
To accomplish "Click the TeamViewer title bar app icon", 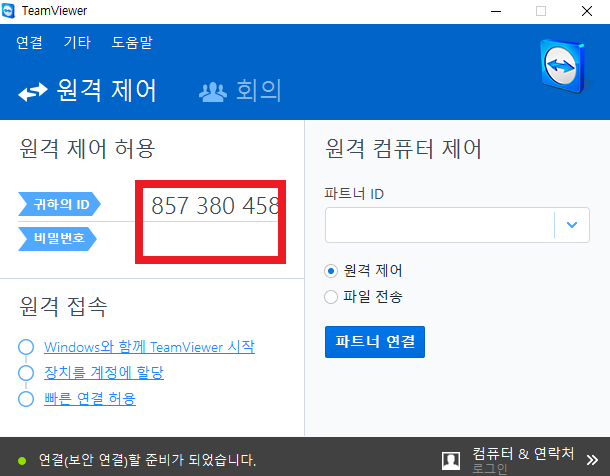I will tap(8, 11).
